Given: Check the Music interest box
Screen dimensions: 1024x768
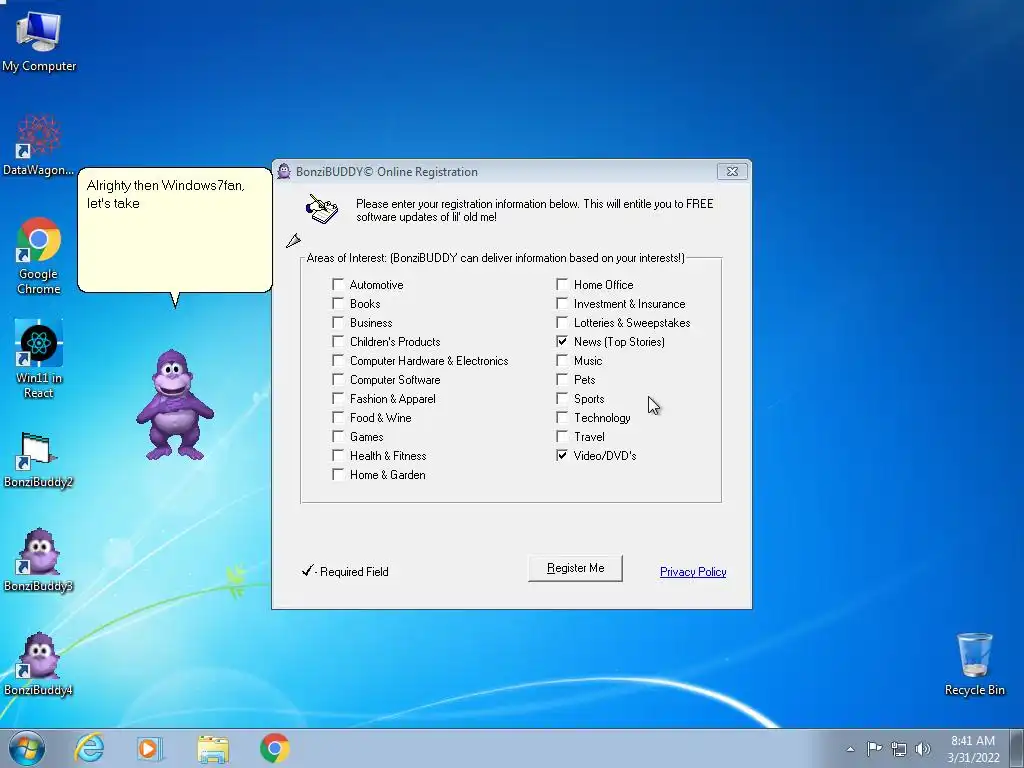Looking at the screenshot, I should (x=562, y=360).
